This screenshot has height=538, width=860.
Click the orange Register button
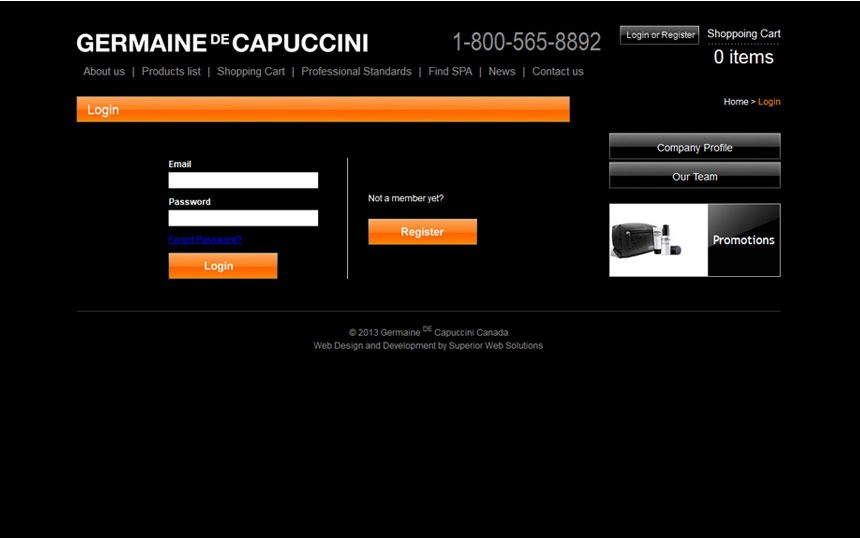coord(422,232)
